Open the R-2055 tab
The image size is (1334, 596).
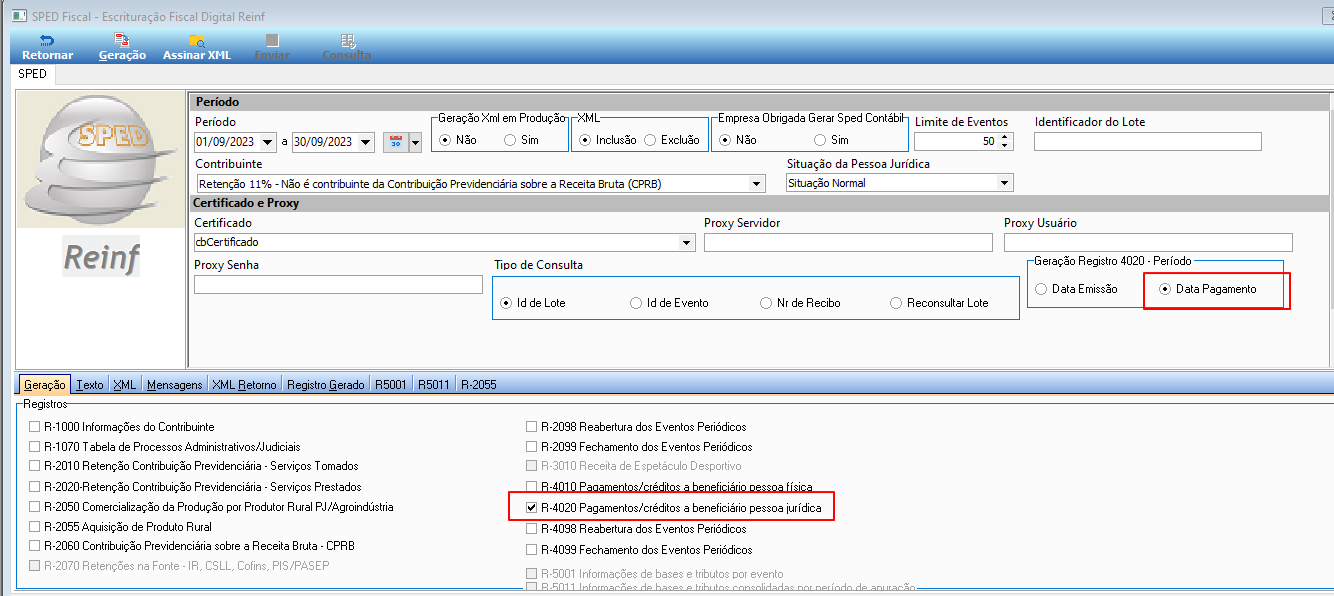[478, 385]
